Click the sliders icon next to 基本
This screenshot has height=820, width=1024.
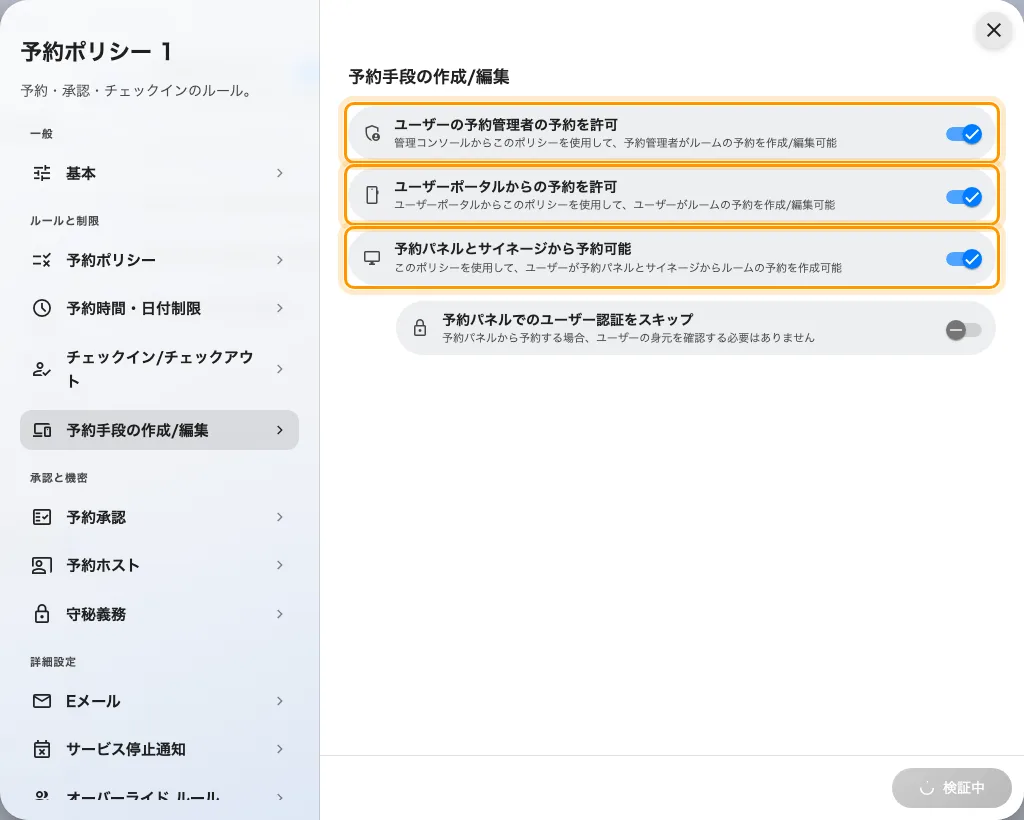[42, 173]
